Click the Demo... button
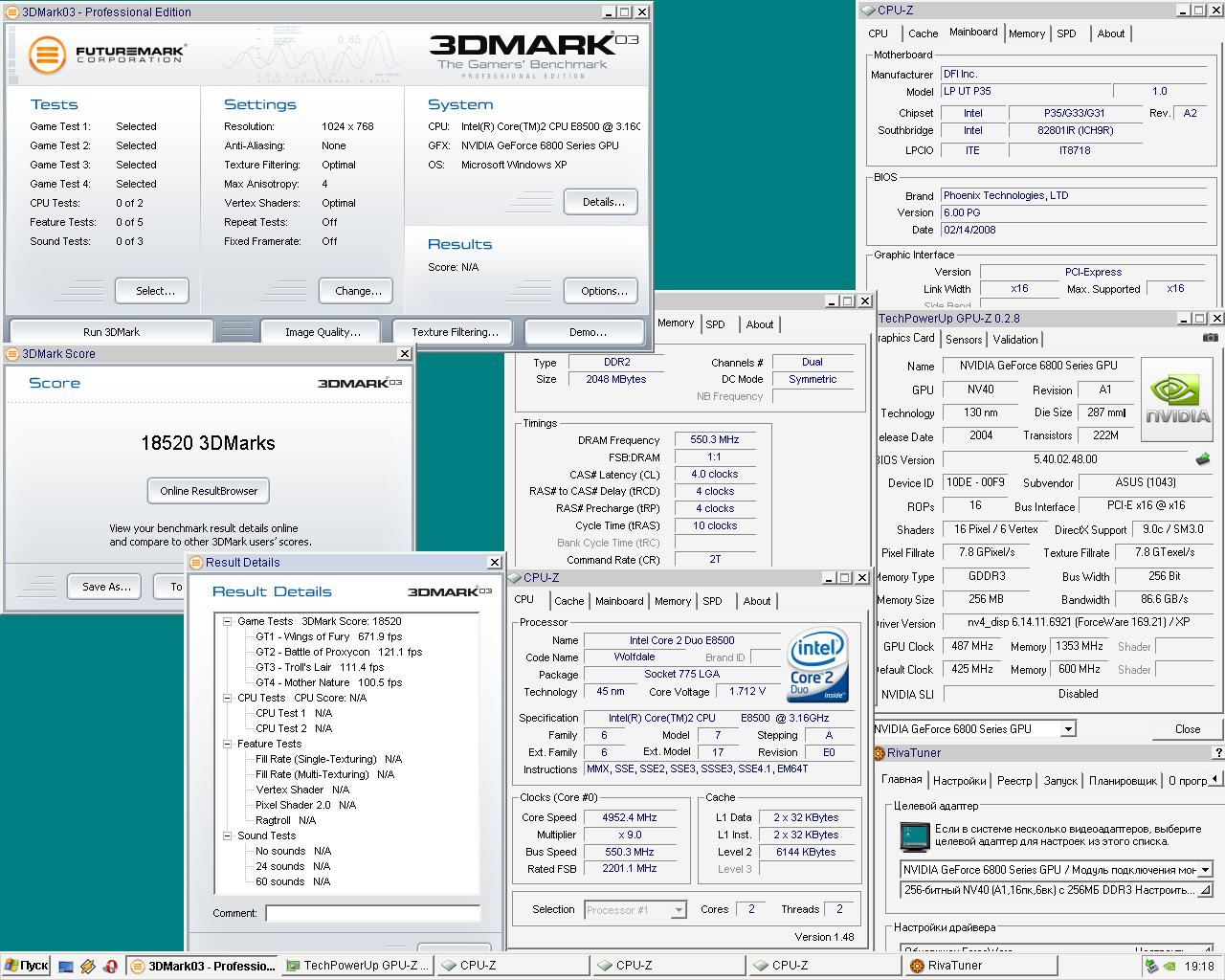 coord(587,332)
